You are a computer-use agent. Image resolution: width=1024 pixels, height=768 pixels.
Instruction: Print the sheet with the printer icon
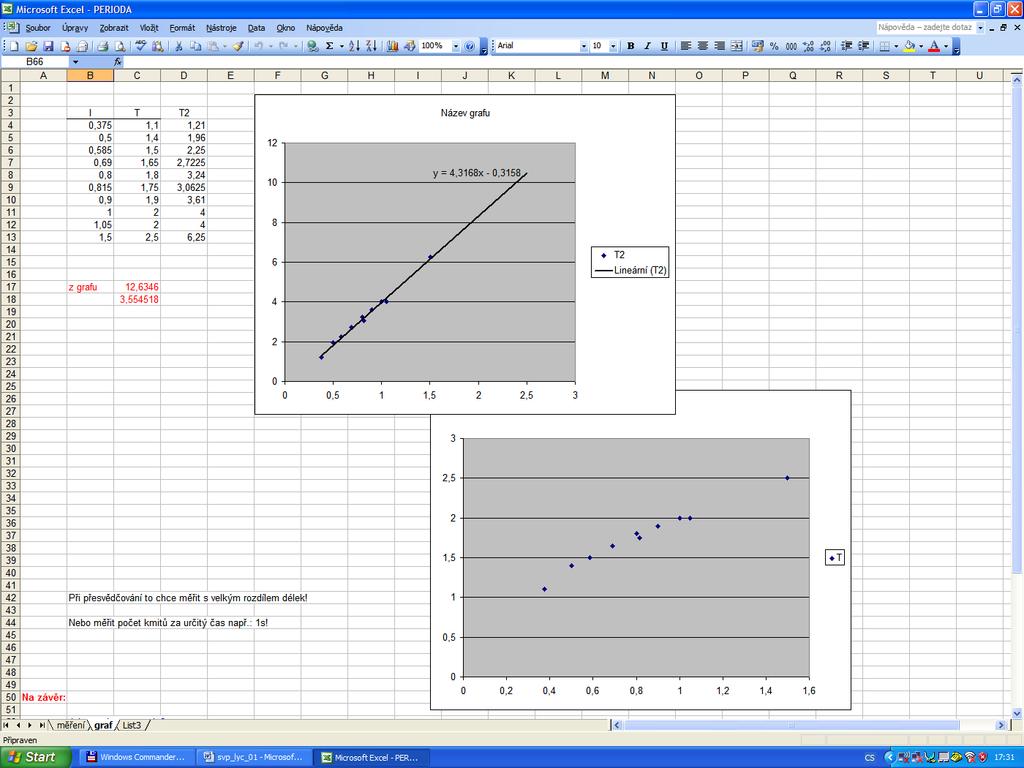103,46
